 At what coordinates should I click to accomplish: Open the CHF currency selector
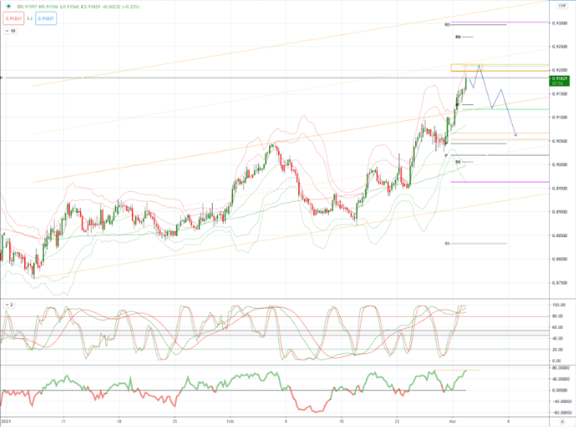[x=562, y=6]
